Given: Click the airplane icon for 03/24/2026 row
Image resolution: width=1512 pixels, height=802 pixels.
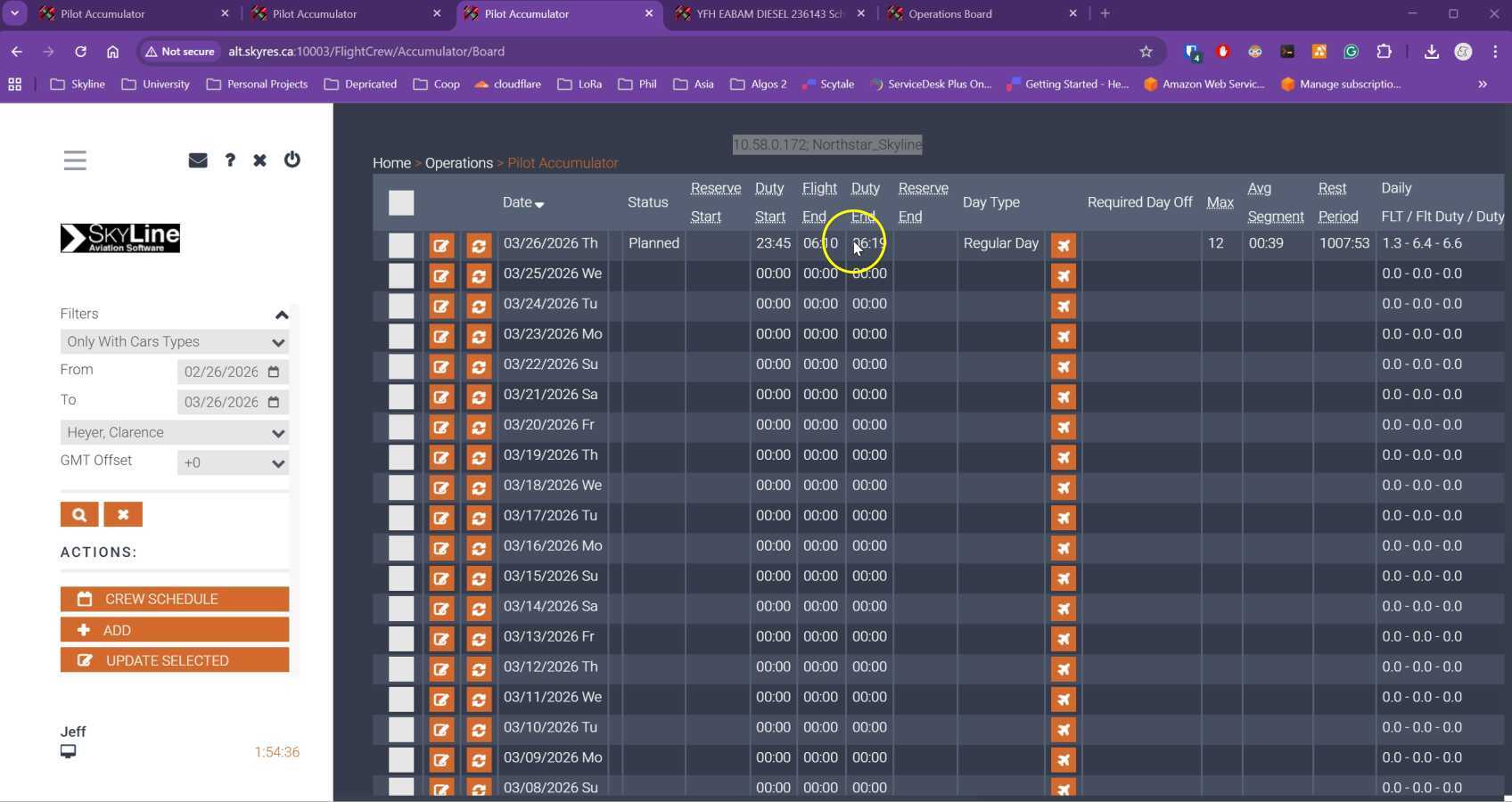Looking at the screenshot, I should [1064, 307].
